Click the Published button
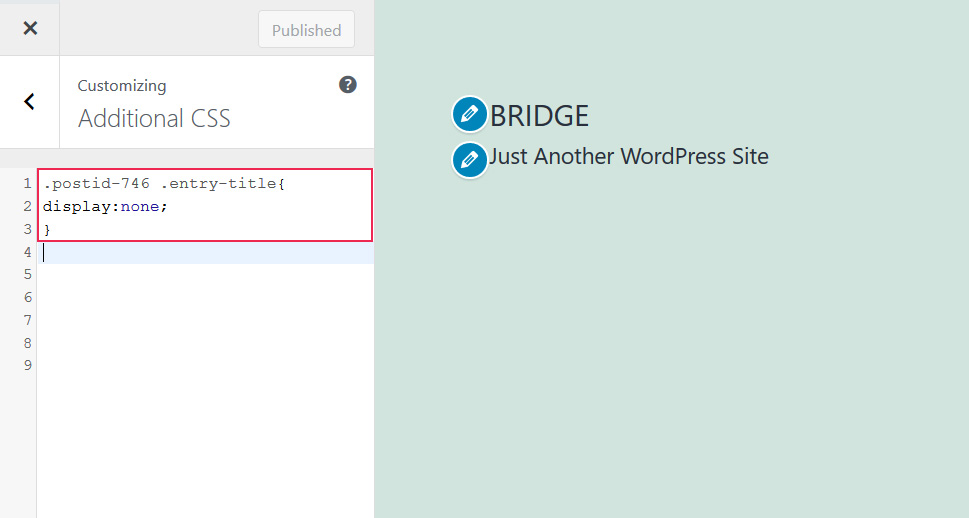This screenshot has width=969, height=518. pyautogui.click(x=306, y=30)
